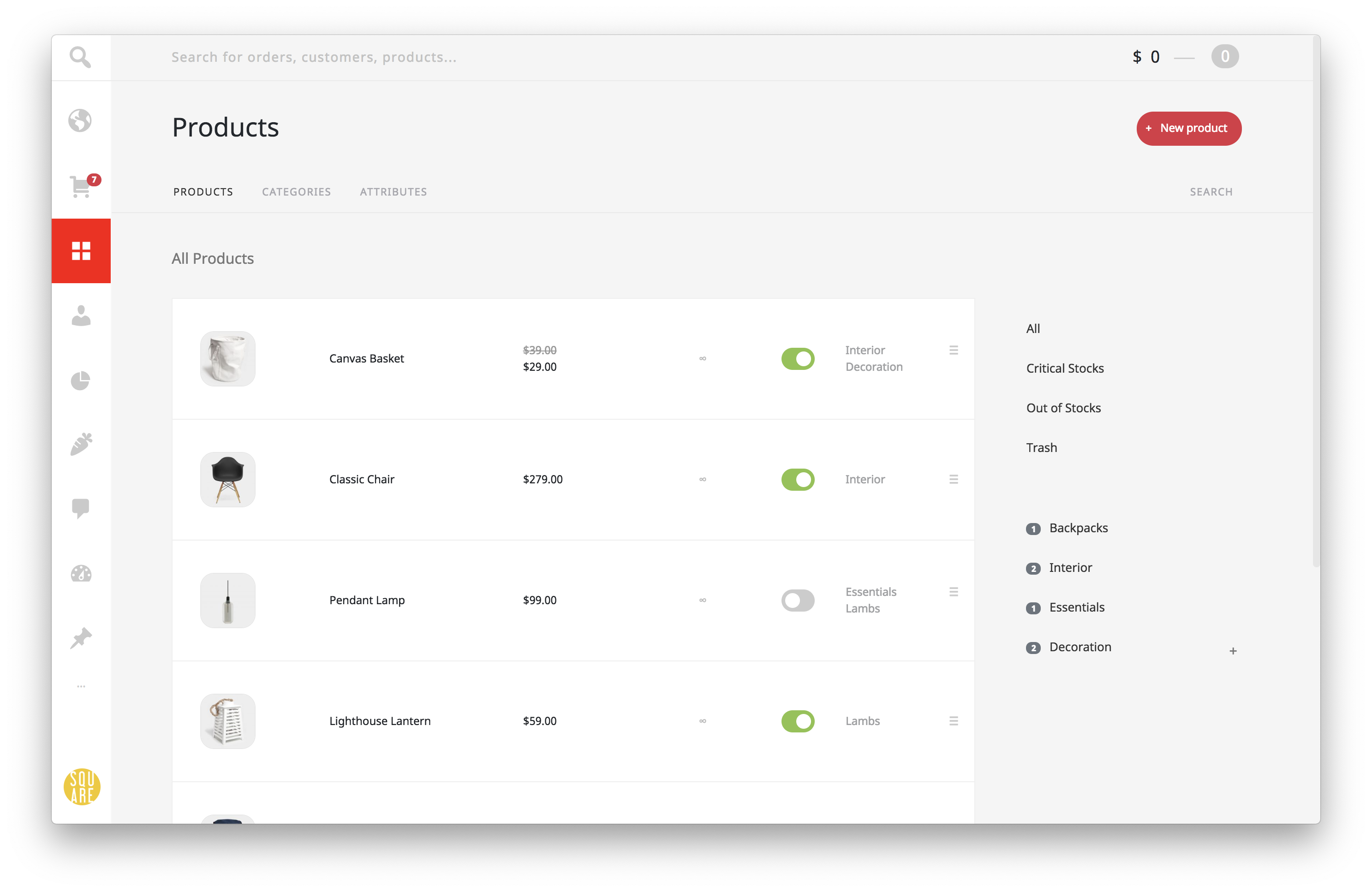
Task: Expand sidebar three-dots more menu
Action: coord(81,686)
